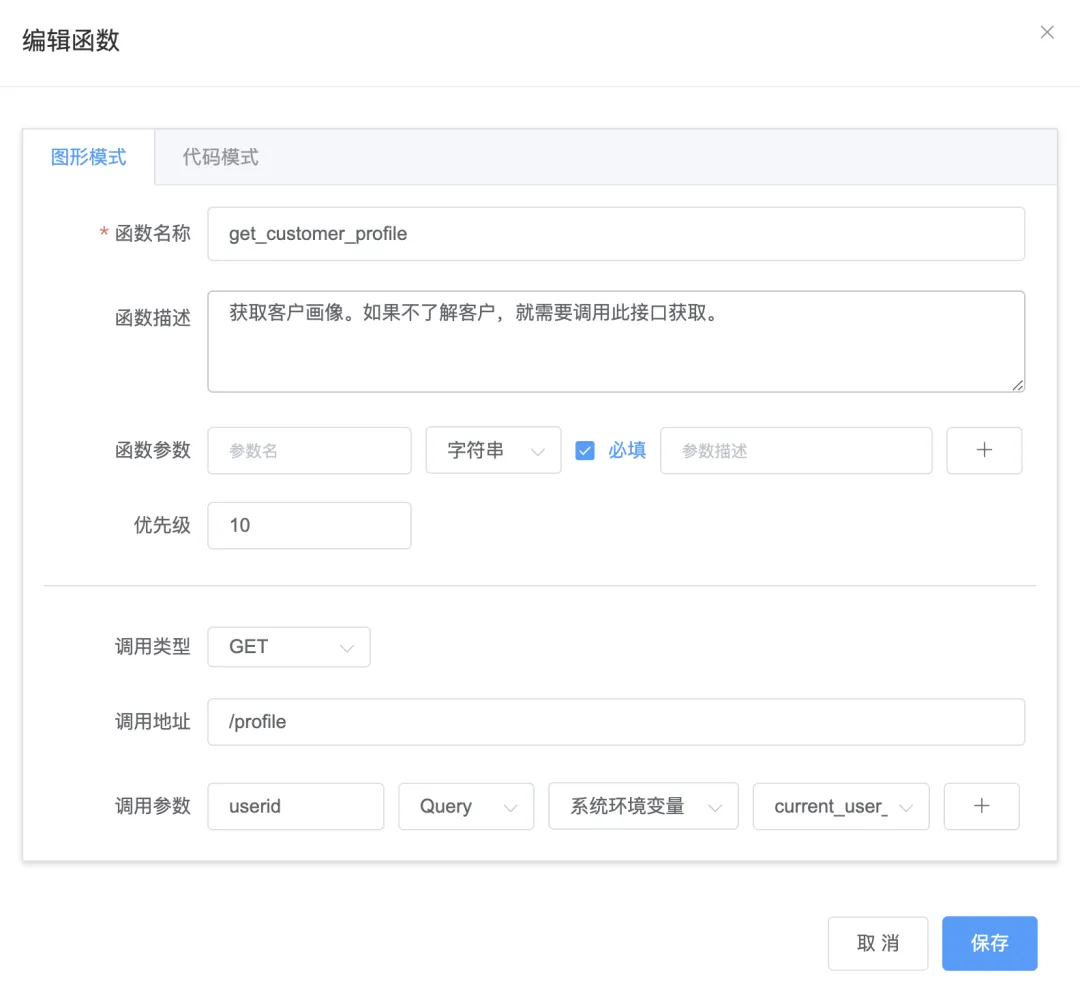Image resolution: width=1080 pixels, height=994 pixels.
Task: Uncheck the 必填 required checkbox
Action: click(585, 450)
